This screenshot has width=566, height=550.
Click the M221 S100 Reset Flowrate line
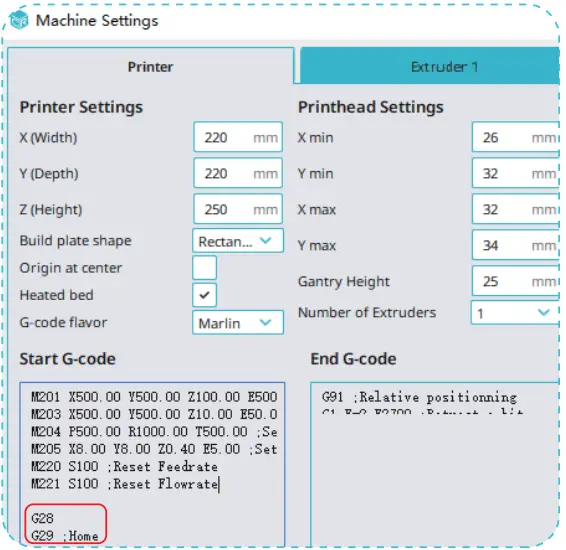(125, 484)
